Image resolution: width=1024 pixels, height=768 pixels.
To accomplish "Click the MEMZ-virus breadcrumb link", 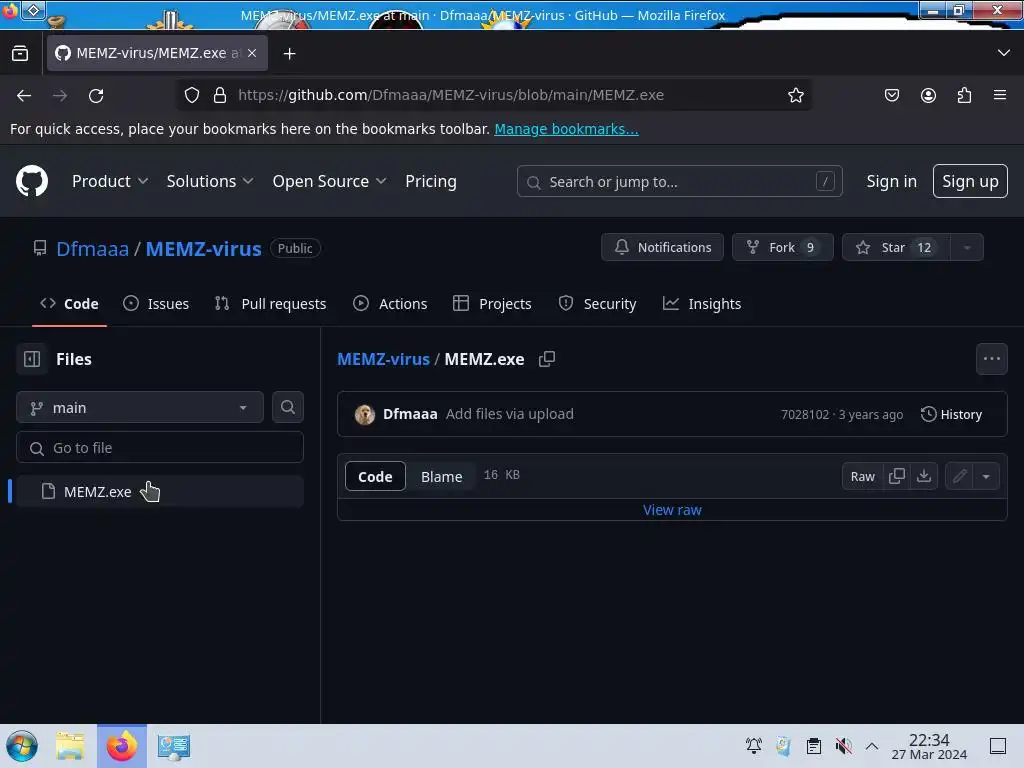I will tap(383, 359).
